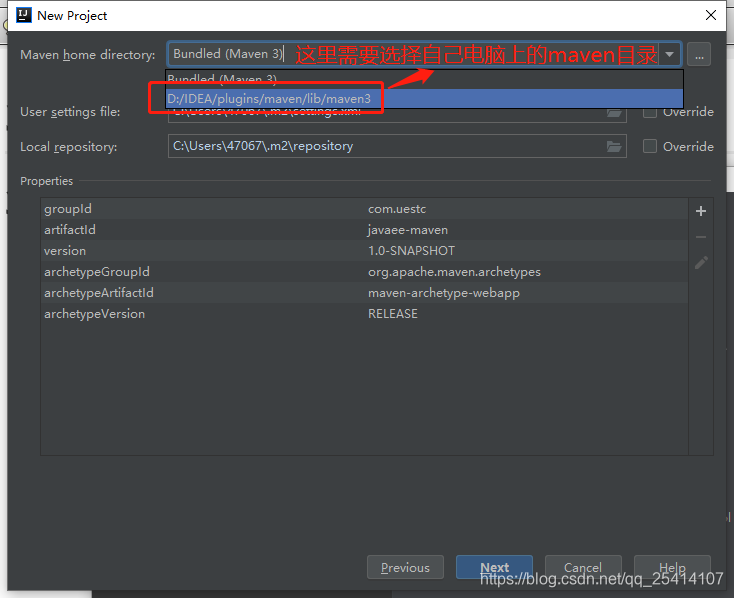The image size is (734, 598).
Task: Click the remove property minus icon
Action: coord(700,237)
